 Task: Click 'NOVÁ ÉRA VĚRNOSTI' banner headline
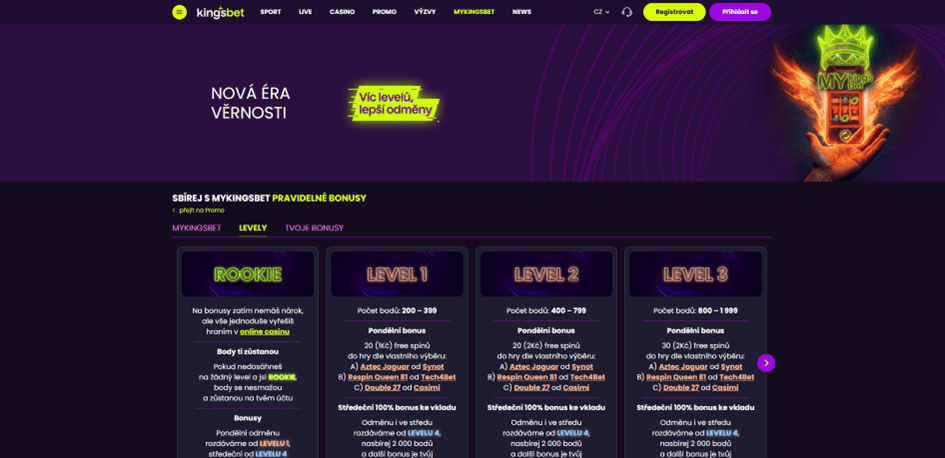pos(250,103)
